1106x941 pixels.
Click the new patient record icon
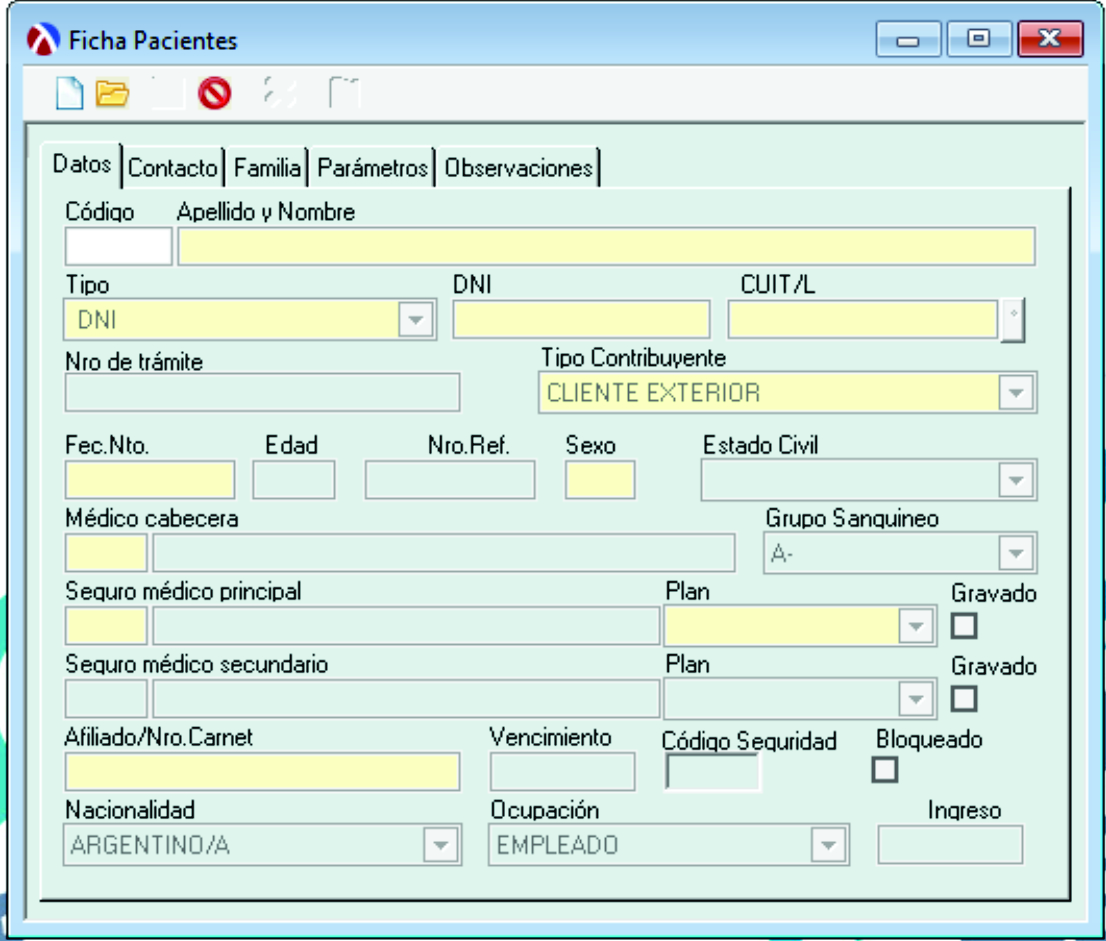coord(68,94)
